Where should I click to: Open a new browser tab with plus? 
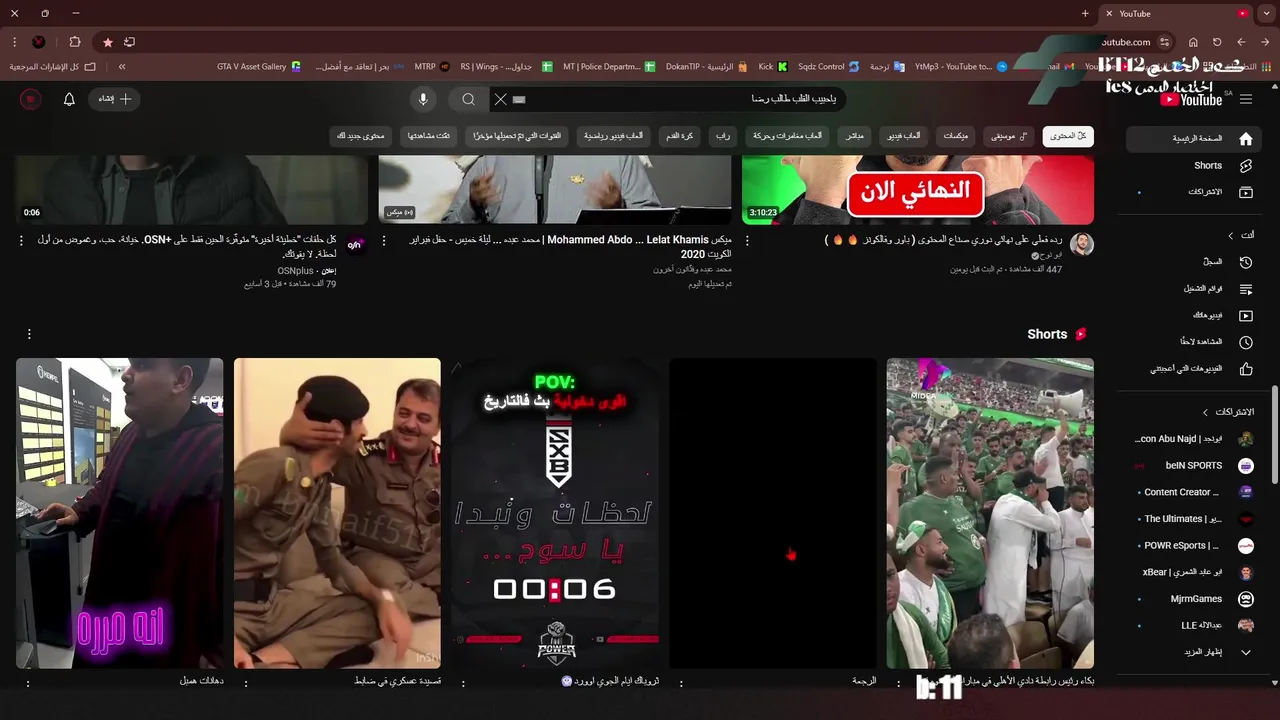point(1085,14)
